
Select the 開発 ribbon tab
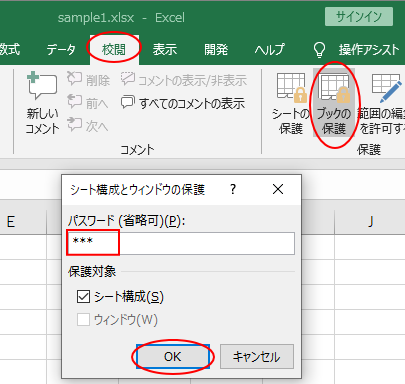coord(216,50)
